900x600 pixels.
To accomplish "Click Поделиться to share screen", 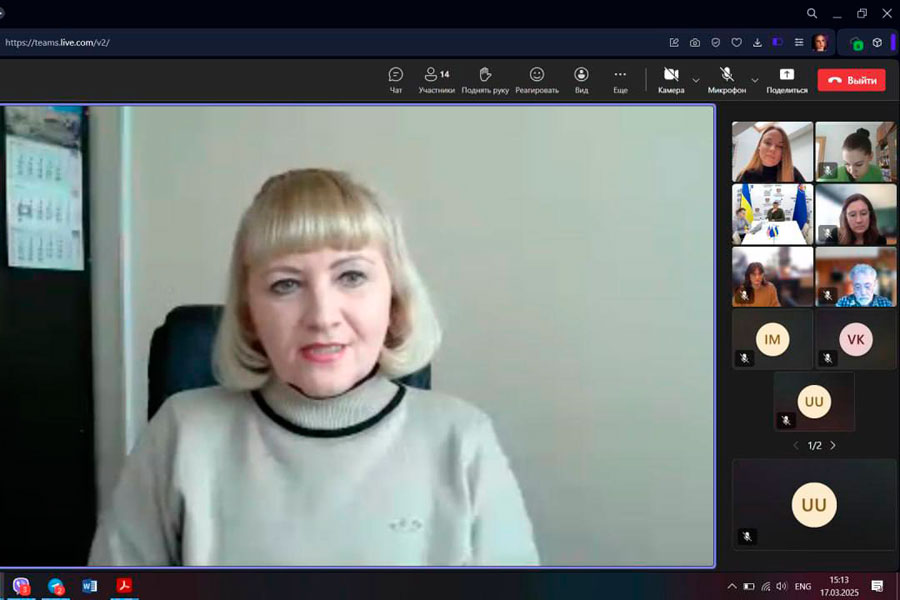I will (787, 80).
